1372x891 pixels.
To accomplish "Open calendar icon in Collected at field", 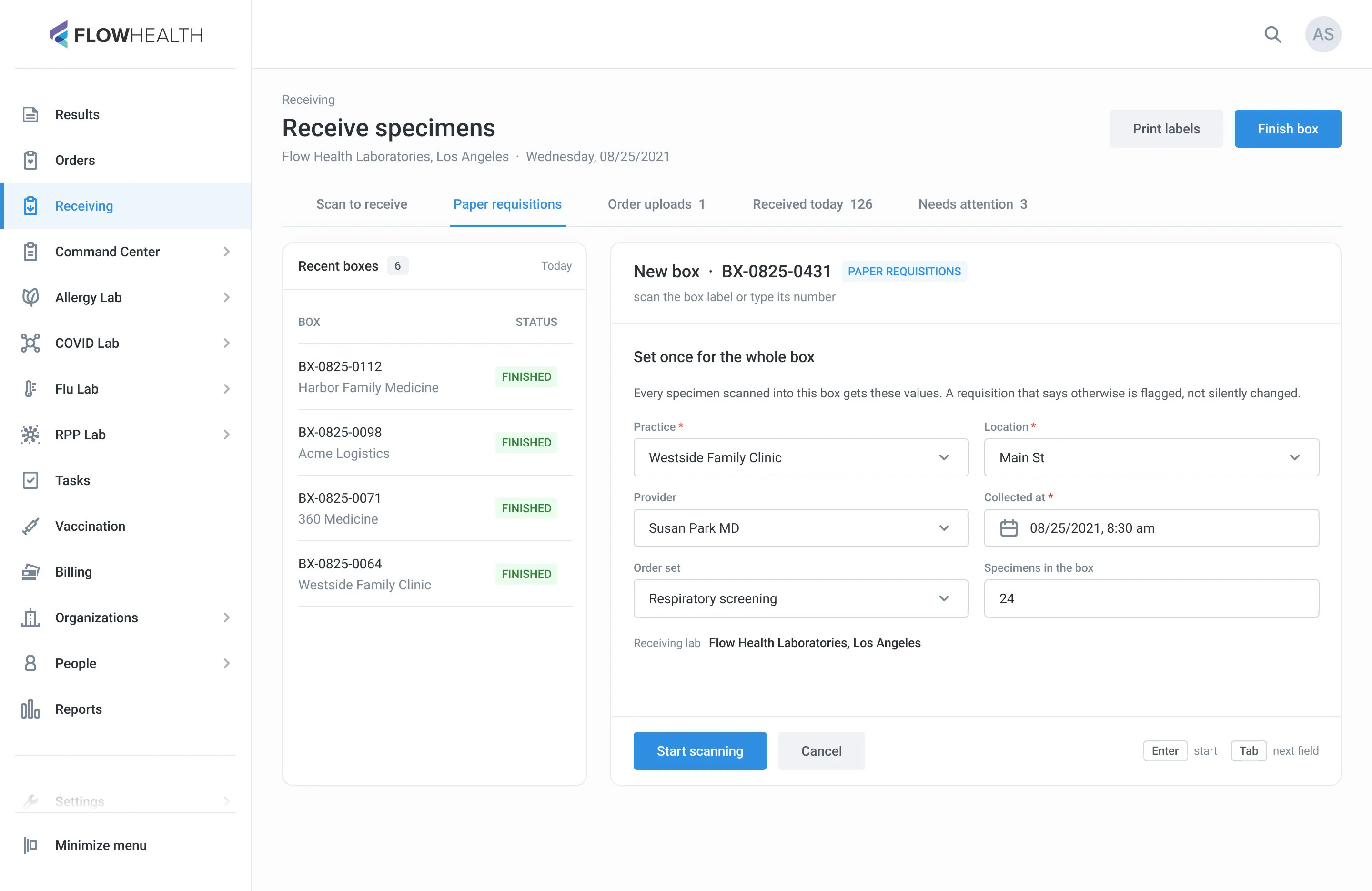I will click(x=1008, y=527).
